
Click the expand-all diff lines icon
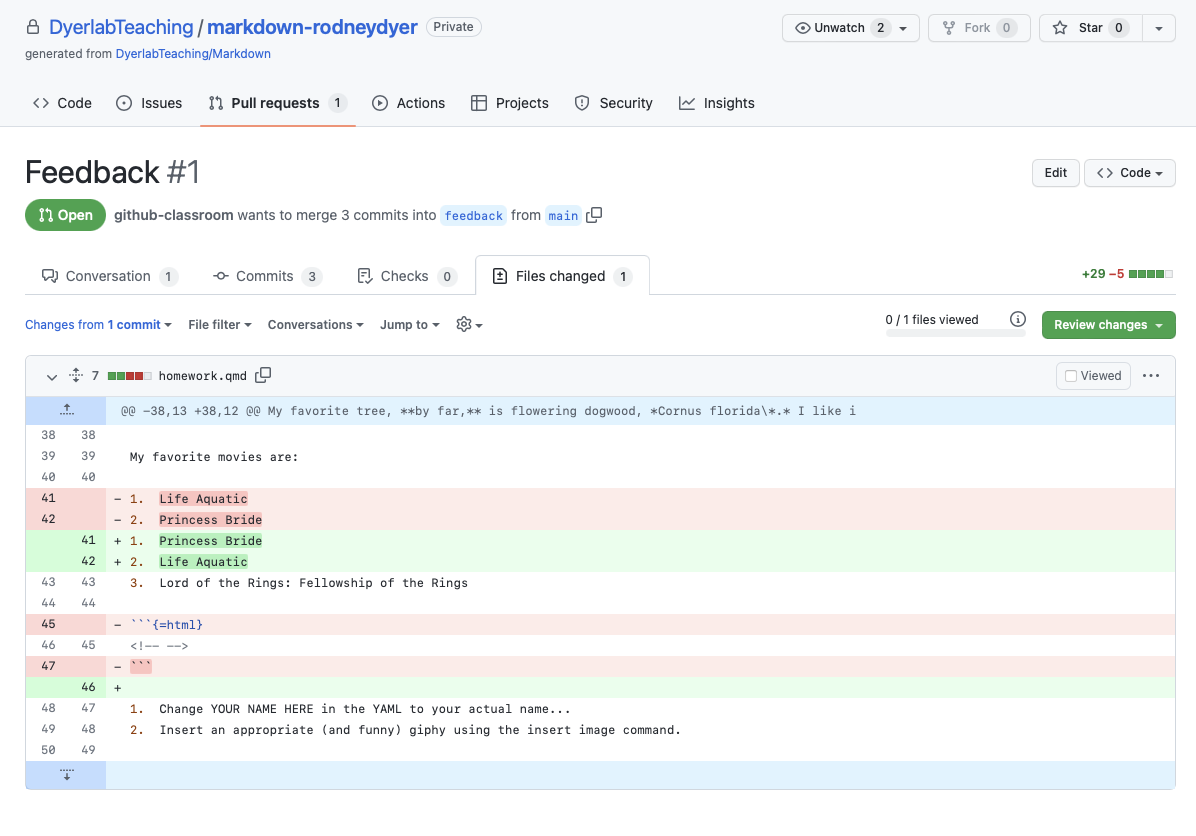pyautogui.click(x=75, y=376)
